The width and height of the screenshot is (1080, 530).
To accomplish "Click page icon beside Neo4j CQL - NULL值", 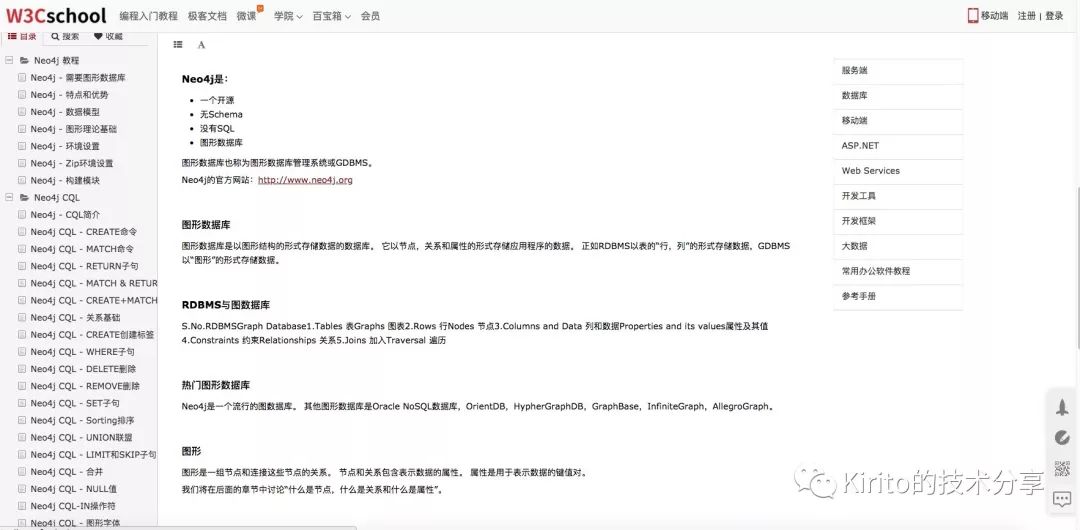I will [23, 489].
